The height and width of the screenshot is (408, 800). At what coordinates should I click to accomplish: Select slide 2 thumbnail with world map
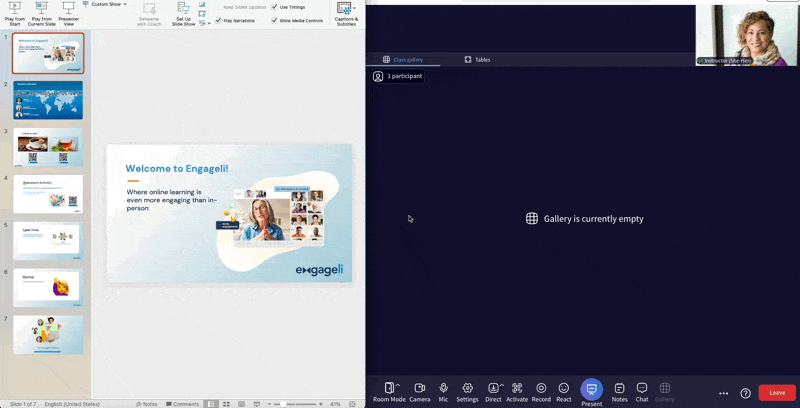tap(48, 100)
